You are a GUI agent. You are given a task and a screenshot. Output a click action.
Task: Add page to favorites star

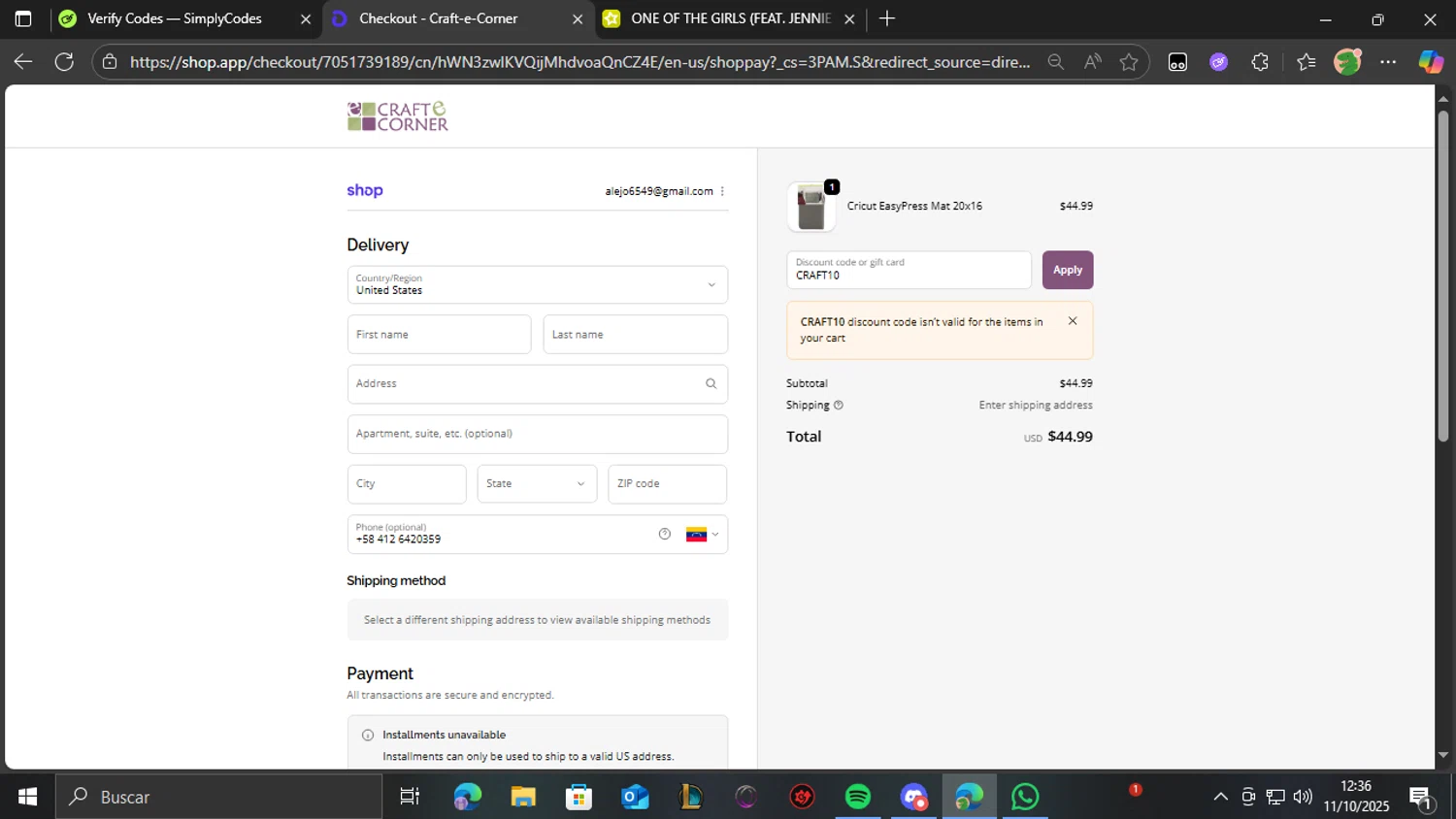coord(1129,62)
